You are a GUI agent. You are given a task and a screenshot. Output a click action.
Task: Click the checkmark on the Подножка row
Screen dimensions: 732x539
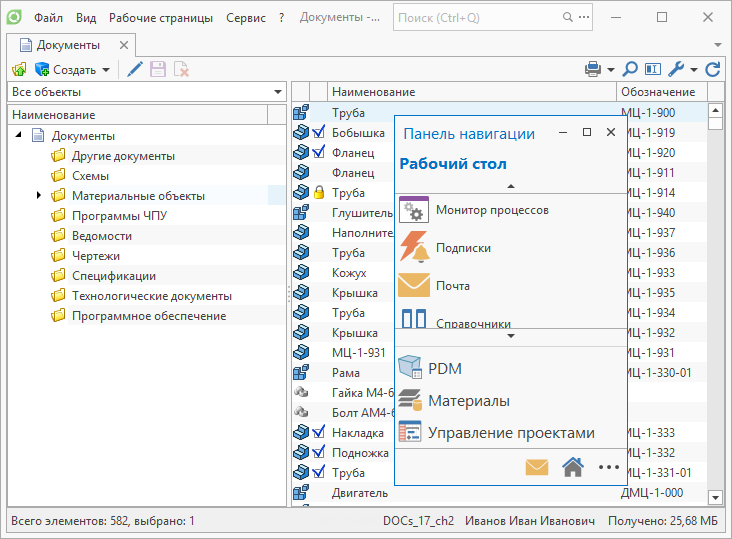point(318,452)
